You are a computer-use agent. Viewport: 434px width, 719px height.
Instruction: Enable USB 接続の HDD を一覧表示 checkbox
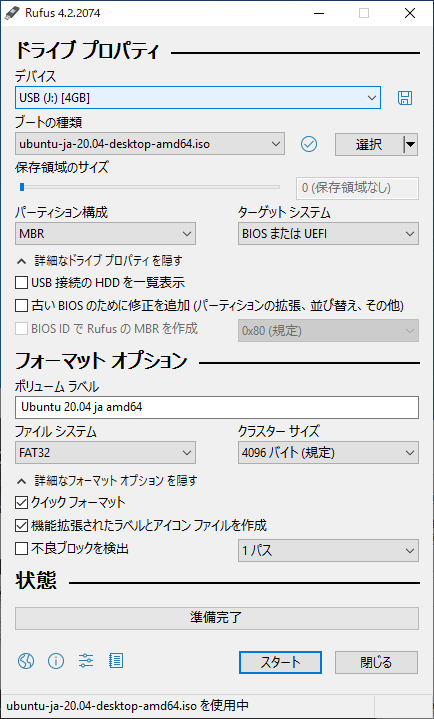(22, 282)
